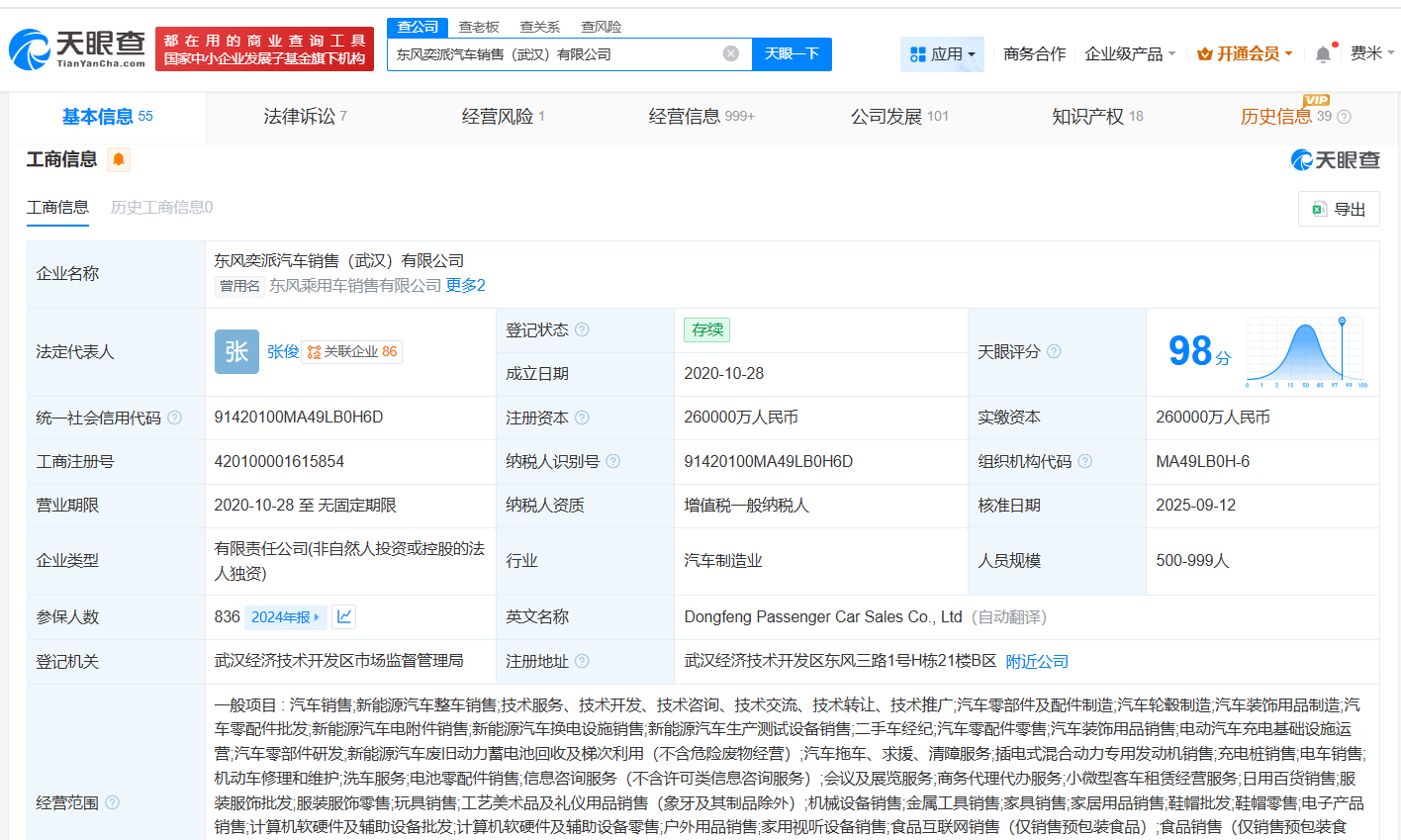This screenshot has height=840, width=1401.
Task: Click inside the company name search field
Action: pos(554,54)
